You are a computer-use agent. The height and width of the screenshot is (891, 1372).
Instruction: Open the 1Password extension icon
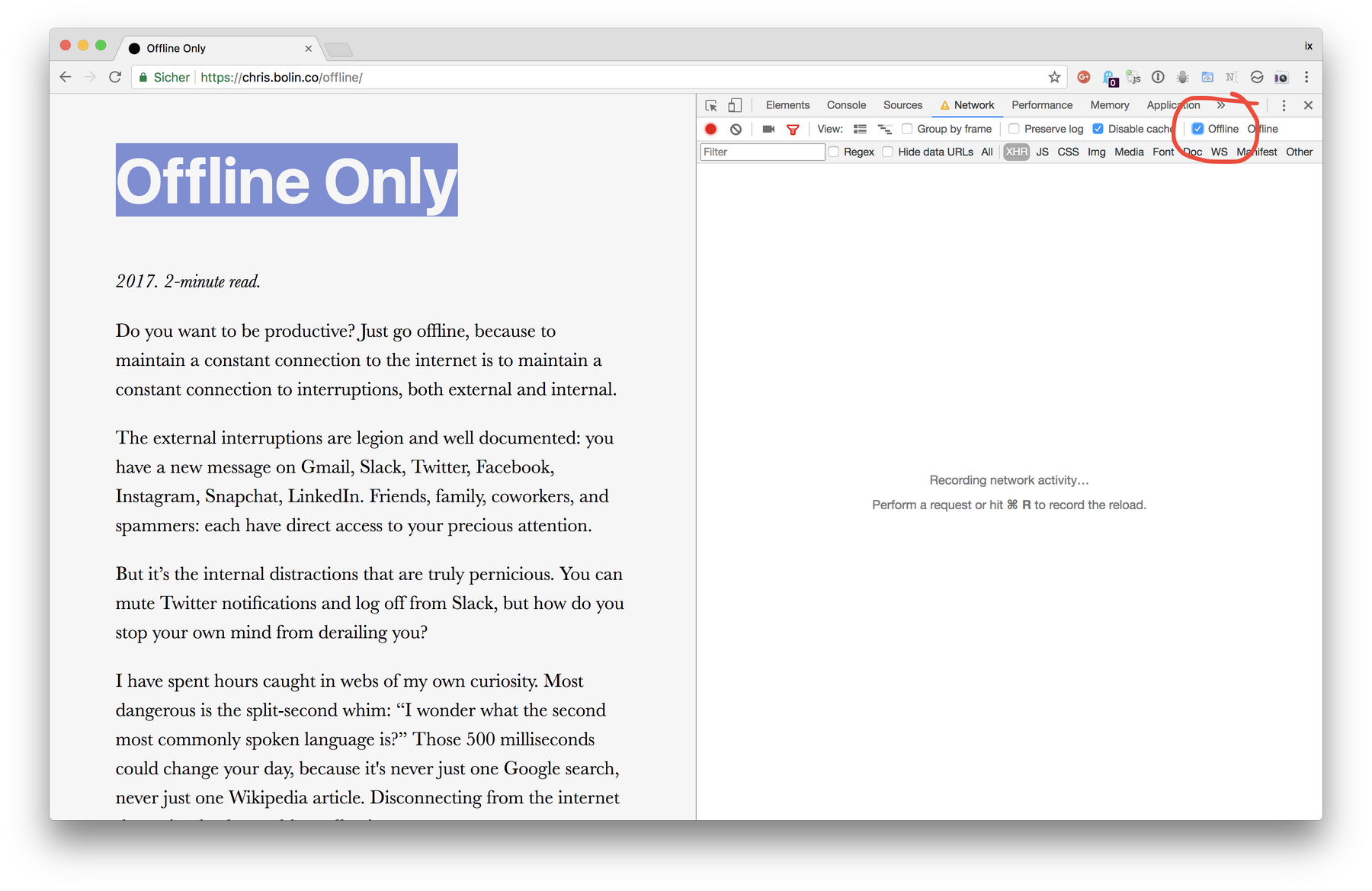[1158, 77]
